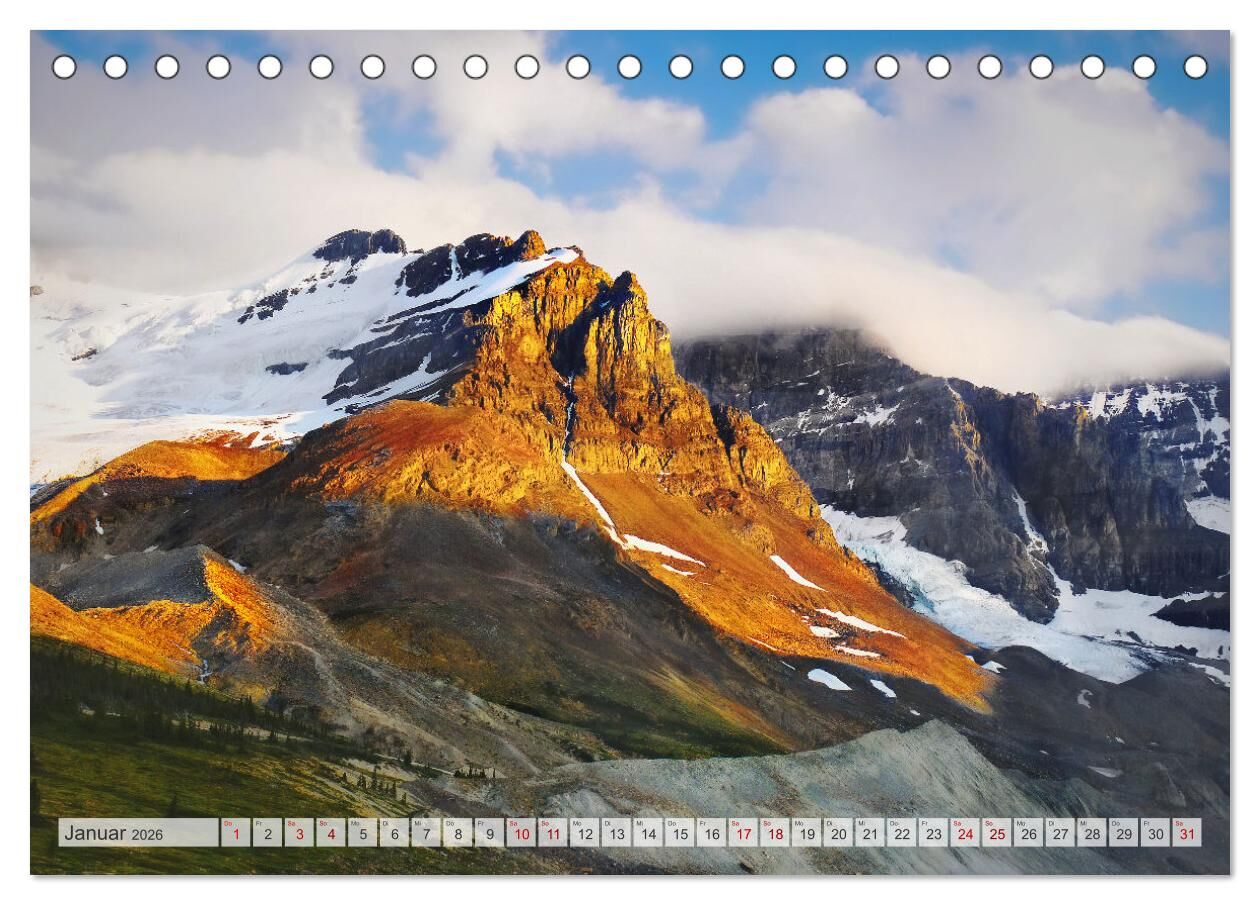
Task: Click the last binding hole at right
Action: [1195, 67]
